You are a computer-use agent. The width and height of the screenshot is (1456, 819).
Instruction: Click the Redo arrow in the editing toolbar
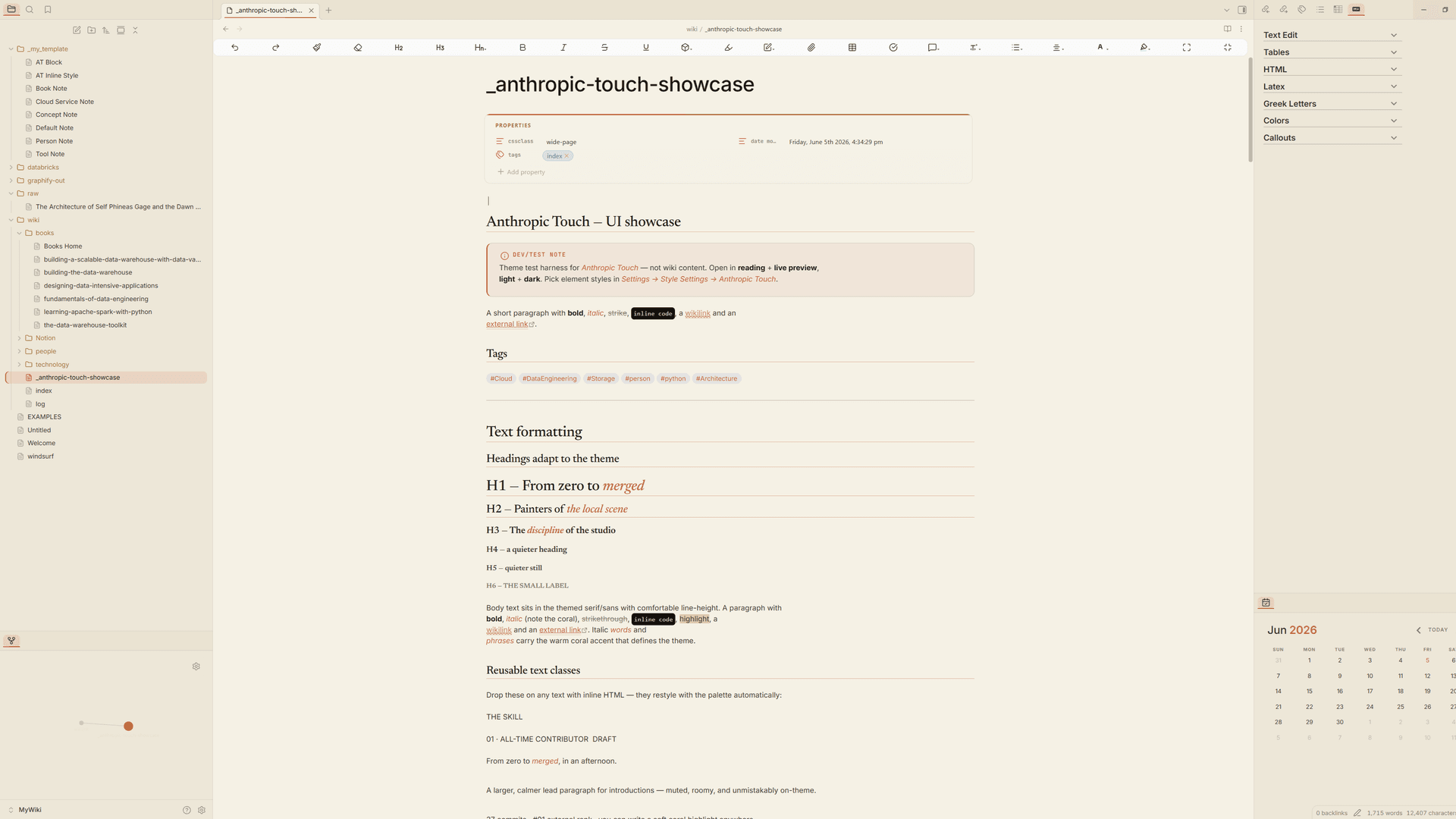pyautogui.click(x=276, y=48)
